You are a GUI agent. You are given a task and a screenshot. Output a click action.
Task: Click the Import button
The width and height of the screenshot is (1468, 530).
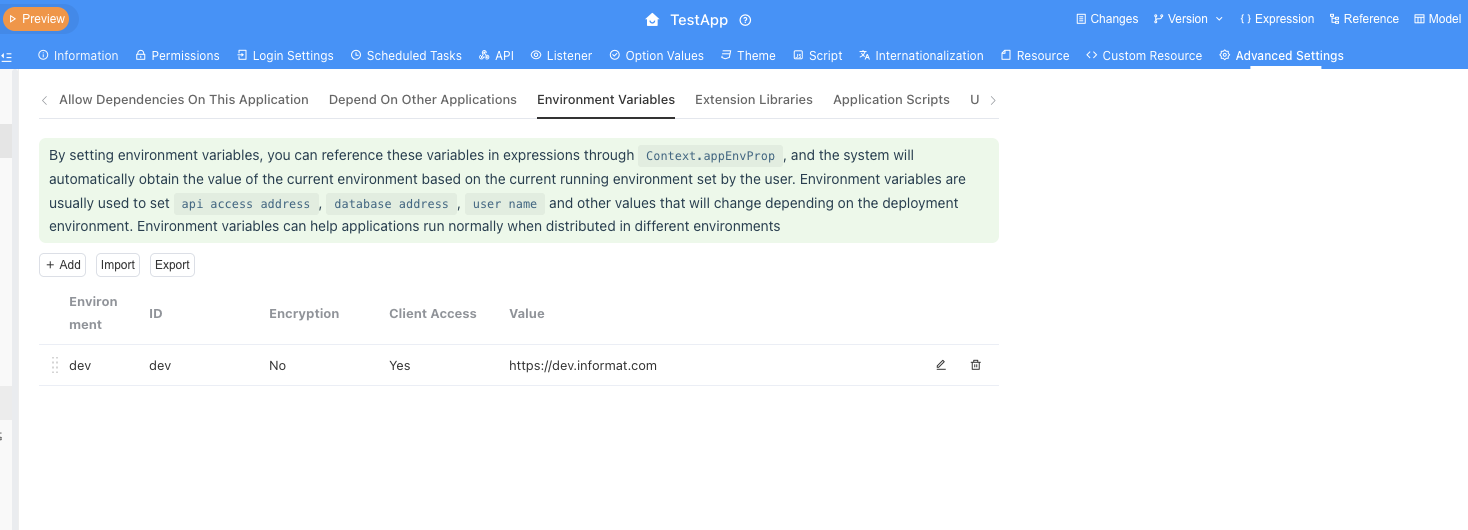click(x=118, y=265)
